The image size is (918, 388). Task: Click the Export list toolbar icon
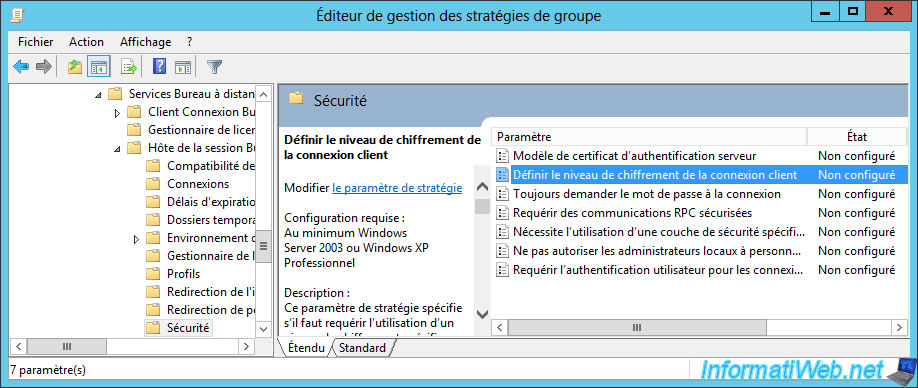(x=128, y=67)
